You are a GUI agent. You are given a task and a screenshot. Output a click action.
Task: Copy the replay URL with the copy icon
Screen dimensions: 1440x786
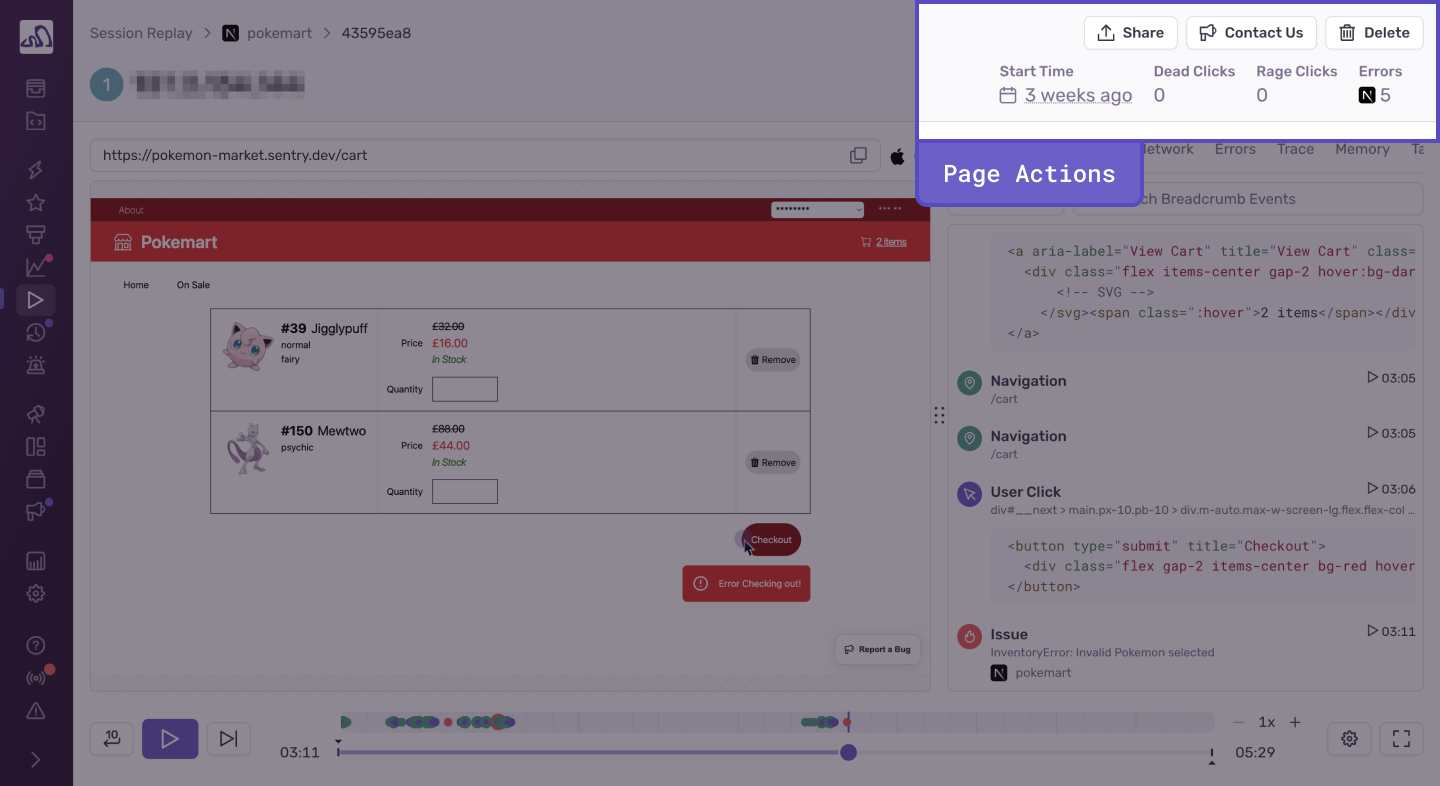pos(858,156)
